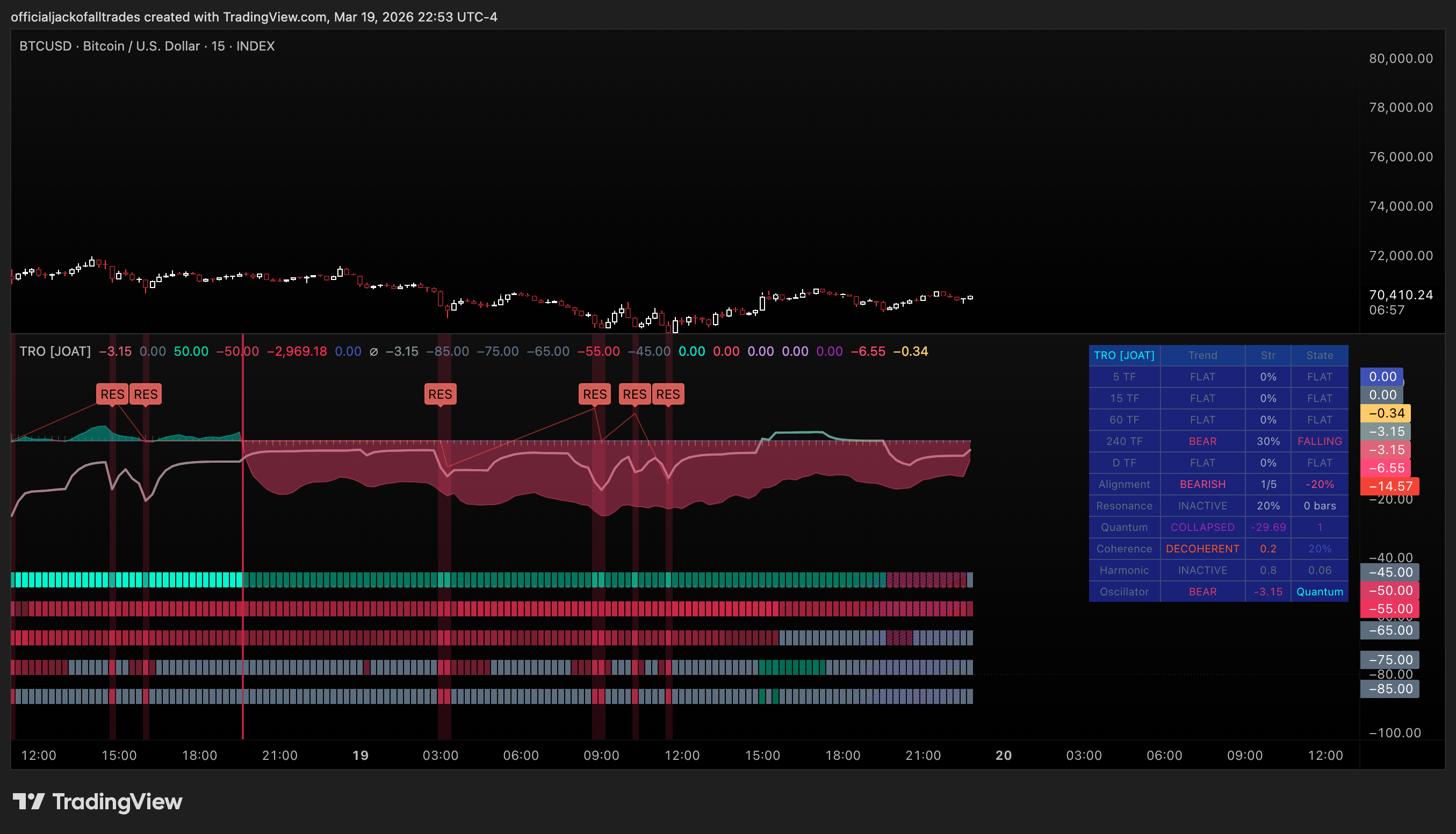Click the -45.00 level label on the axis

[1389, 572]
